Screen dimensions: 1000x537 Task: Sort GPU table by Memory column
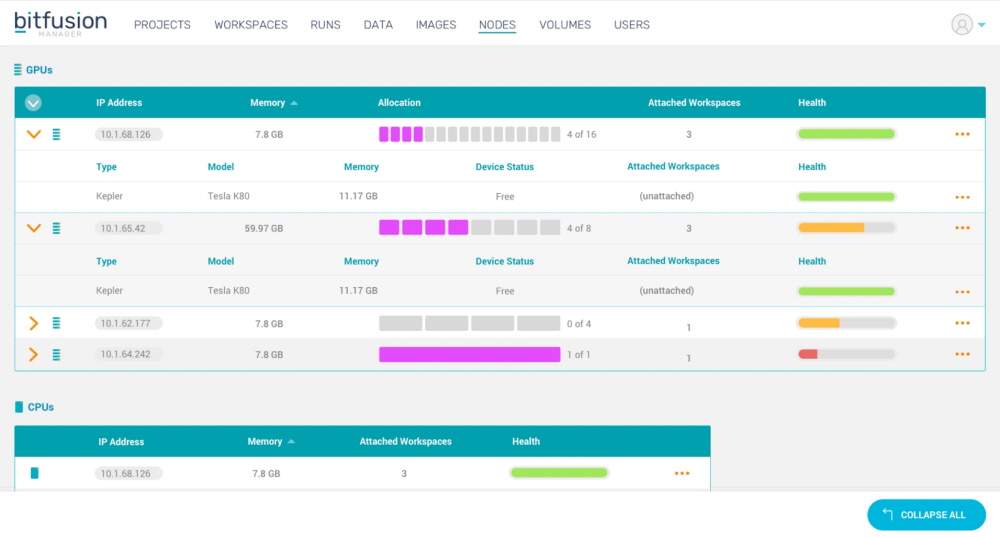click(273, 103)
